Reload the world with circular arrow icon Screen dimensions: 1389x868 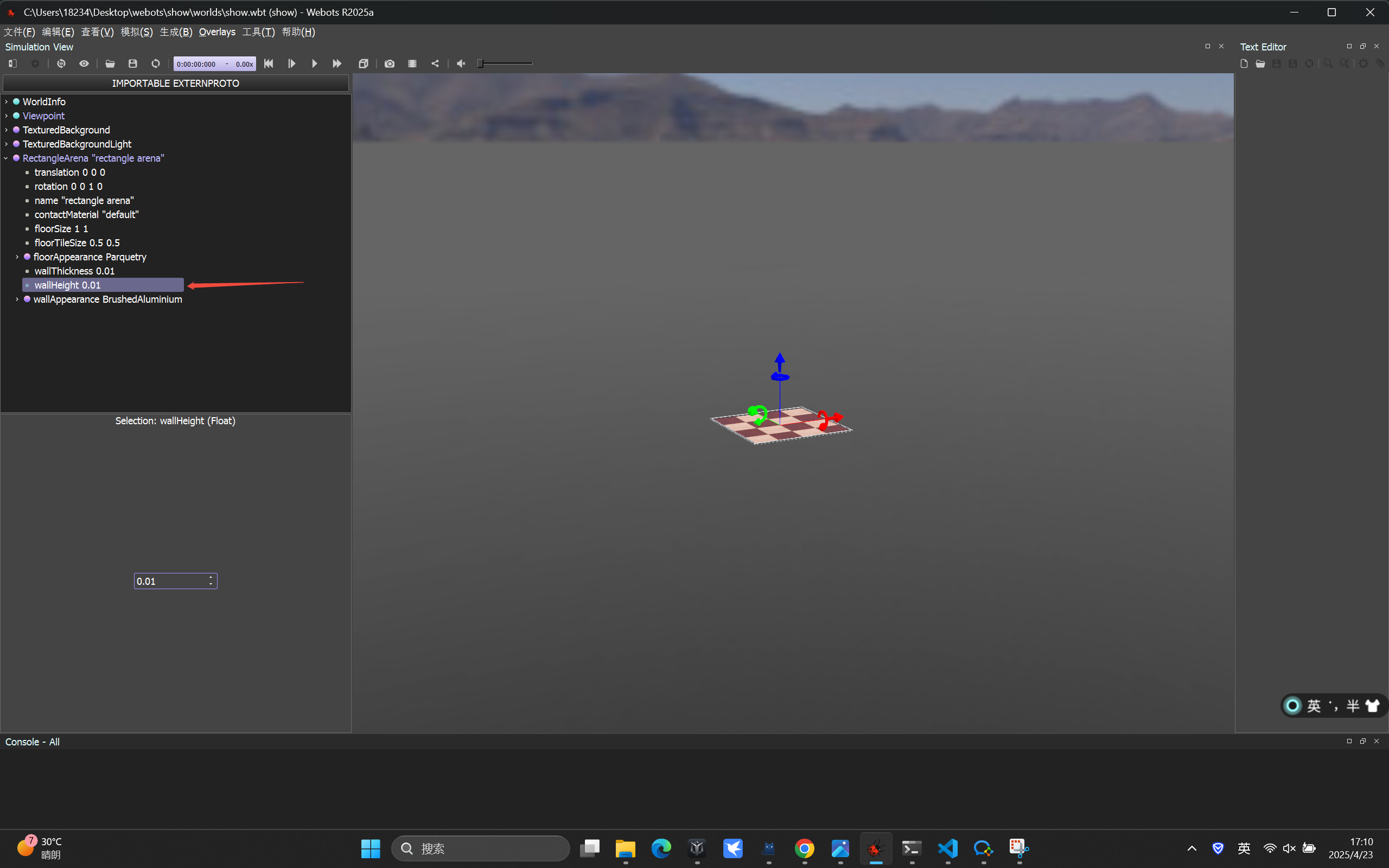[156, 63]
